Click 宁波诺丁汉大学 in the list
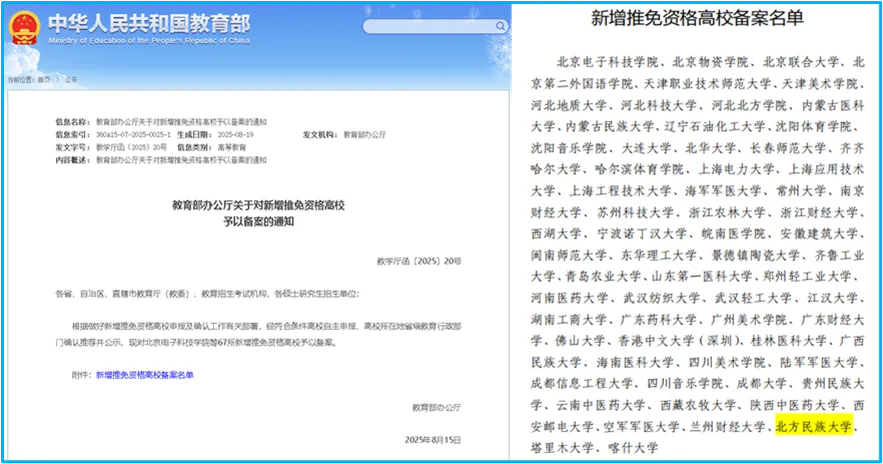Viewport: 883px width, 464px height. pyautogui.click(x=642, y=233)
